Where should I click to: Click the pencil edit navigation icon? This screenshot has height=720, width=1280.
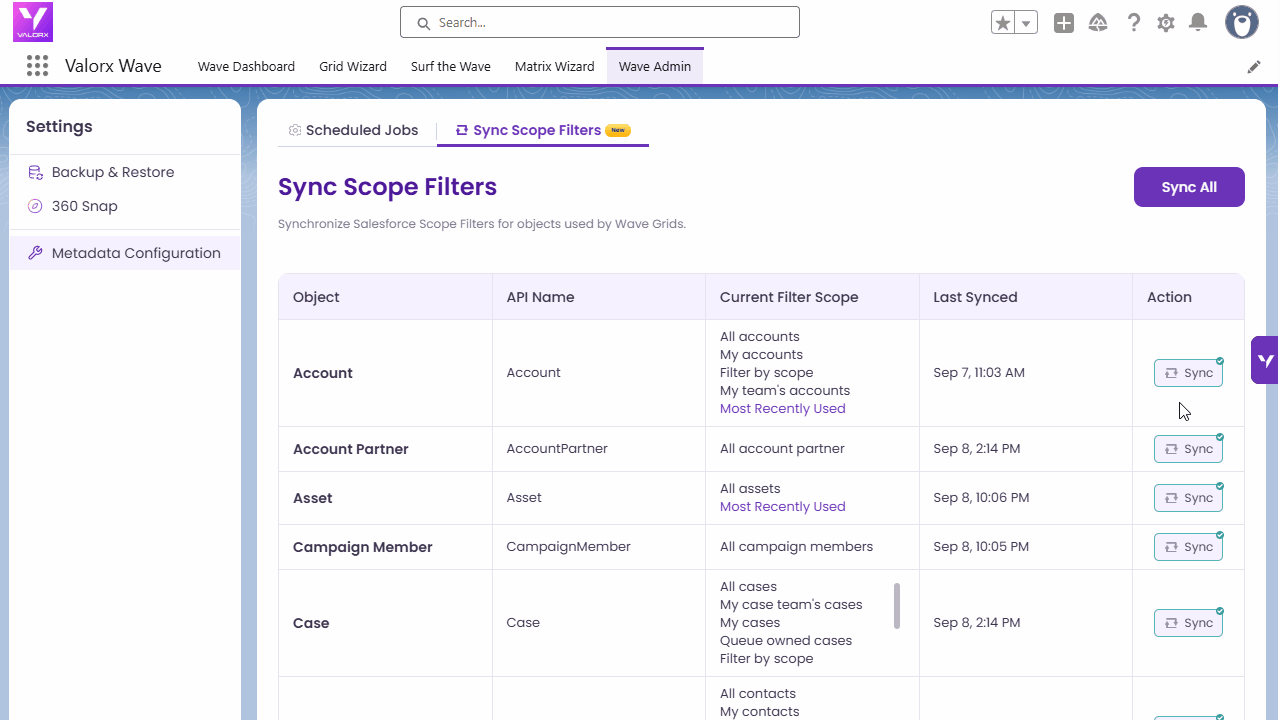pyautogui.click(x=1254, y=67)
